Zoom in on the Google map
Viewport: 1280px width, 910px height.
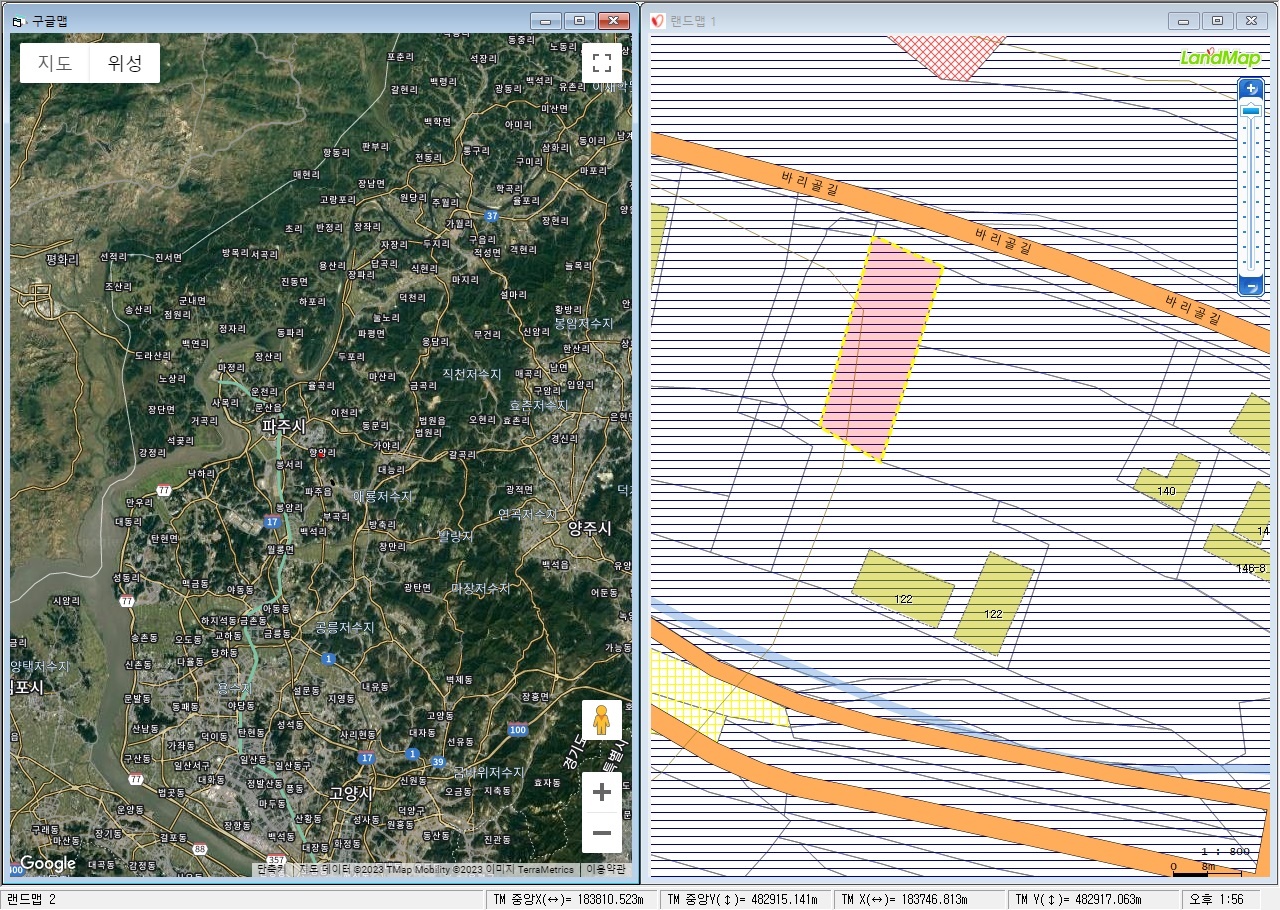click(x=602, y=793)
